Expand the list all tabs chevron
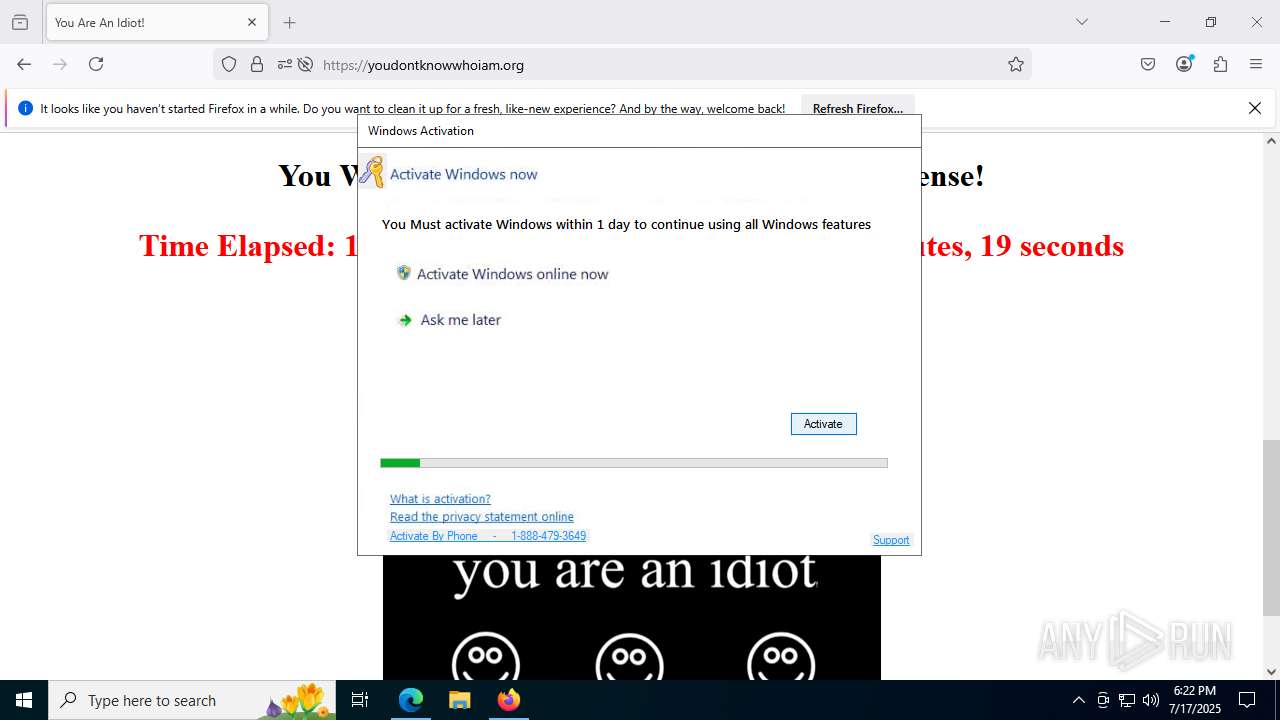1280x720 pixels. [1082, 22]
